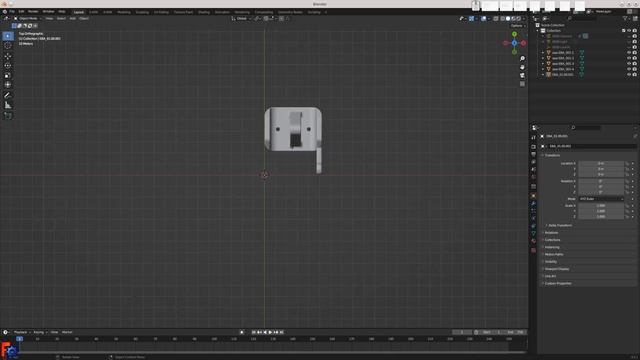Click the Scale X value field
The image size is (640, 360).
601,206
